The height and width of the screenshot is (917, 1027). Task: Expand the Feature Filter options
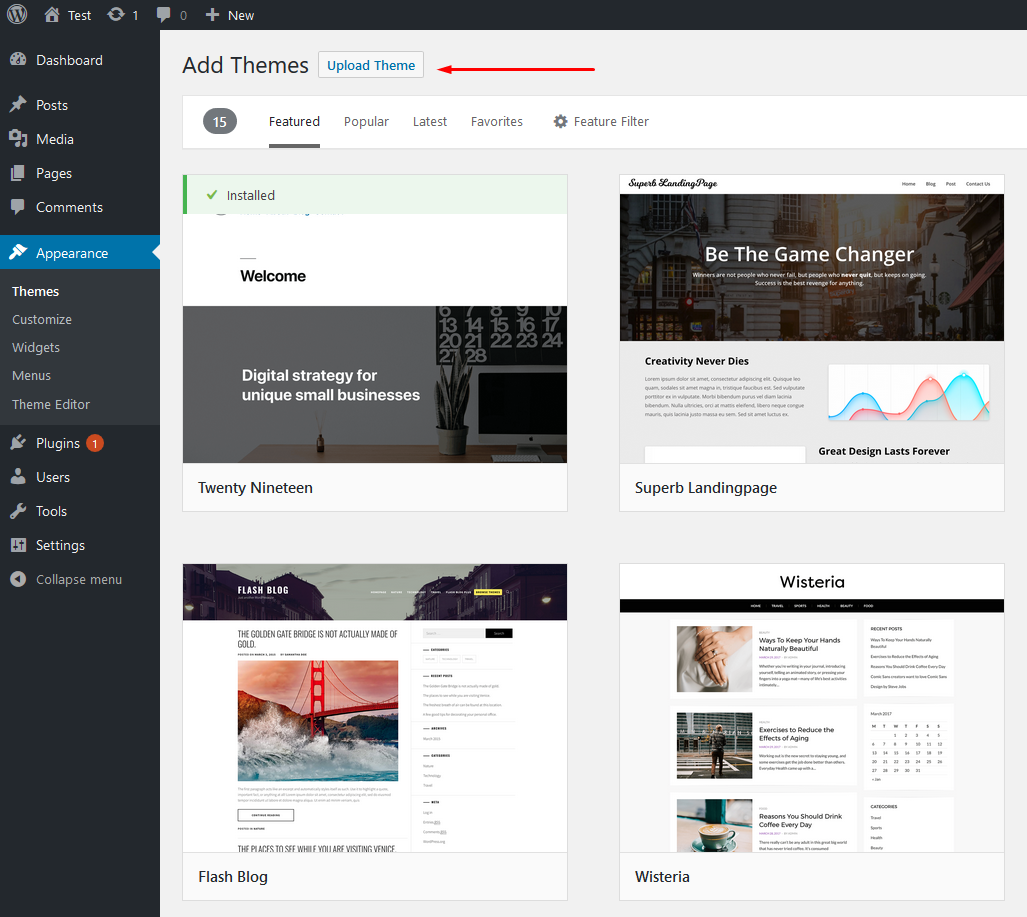coord(601,121)
